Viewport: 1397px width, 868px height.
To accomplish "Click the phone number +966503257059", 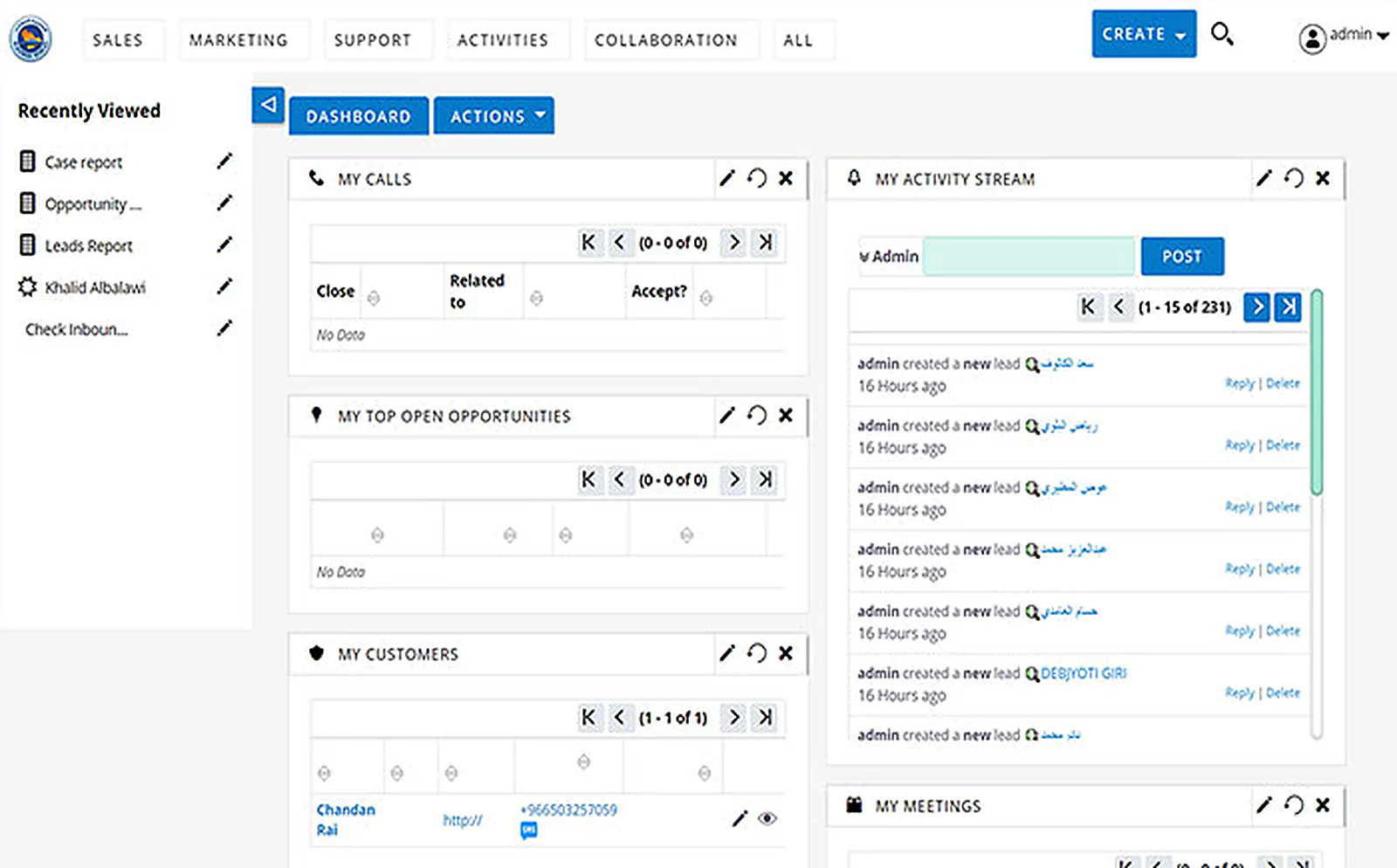I will 568,809.
